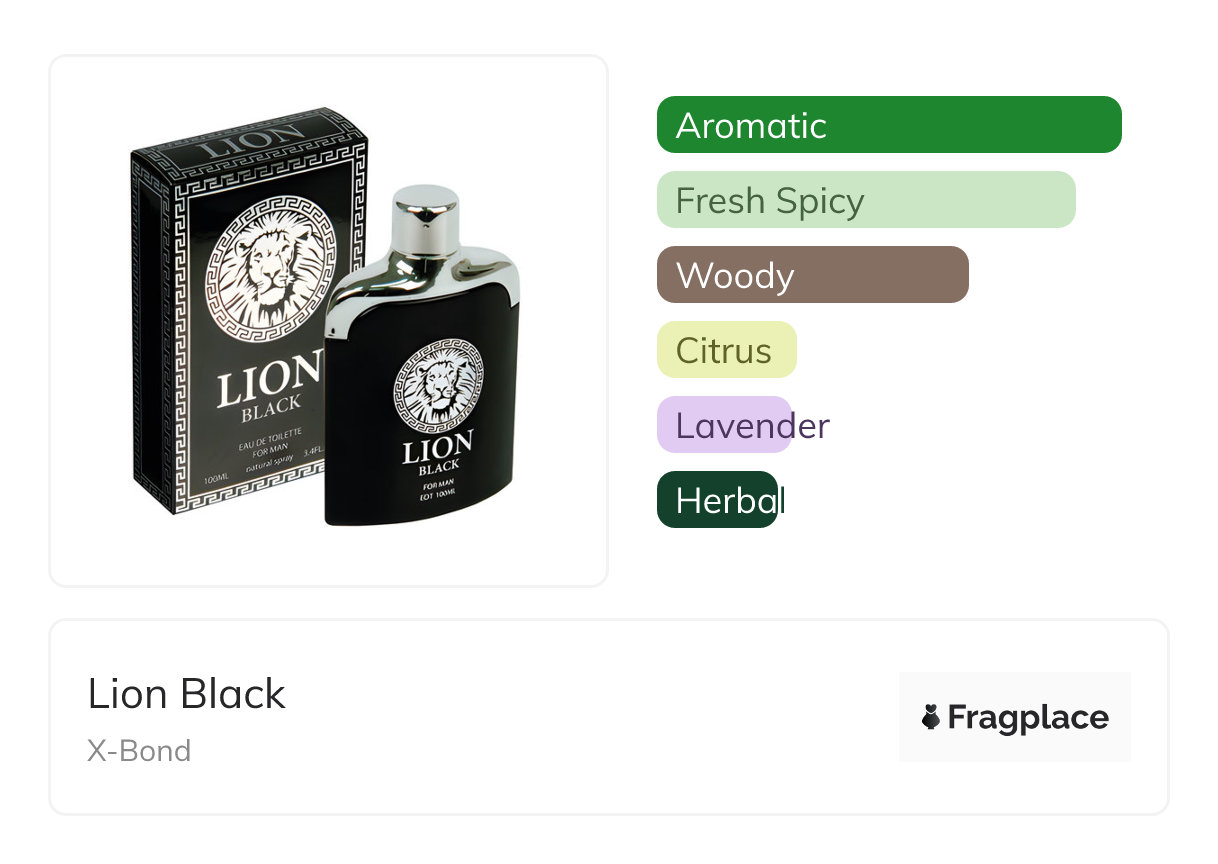Viewport: 1218px width, 864px height.
Task: Click the 100ML marking on the box
Action: tap(217, 481)
